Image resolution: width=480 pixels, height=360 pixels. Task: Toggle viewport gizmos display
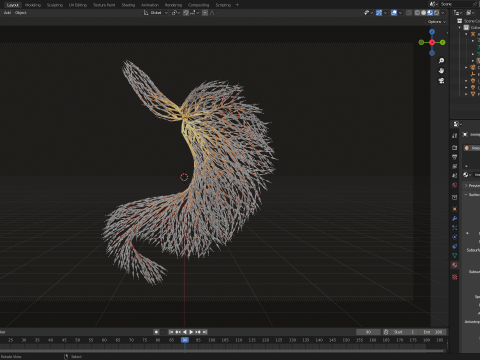pyautogui.click(x=379, y=13)
